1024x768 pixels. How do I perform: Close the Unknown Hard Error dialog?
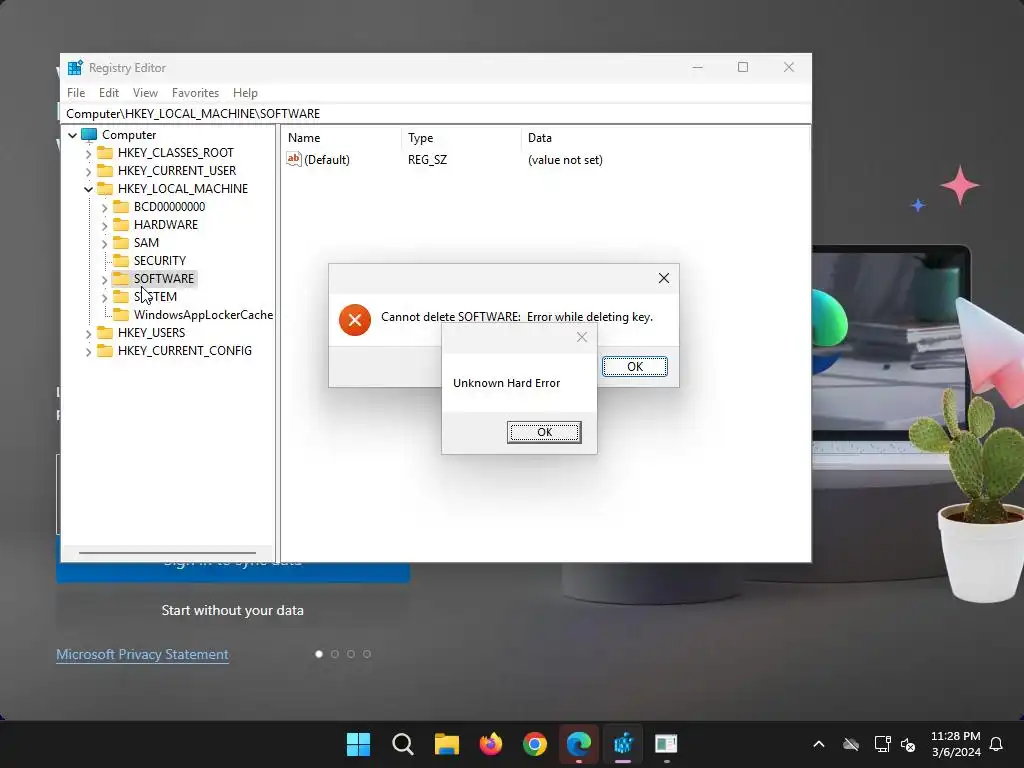(581, 337)
